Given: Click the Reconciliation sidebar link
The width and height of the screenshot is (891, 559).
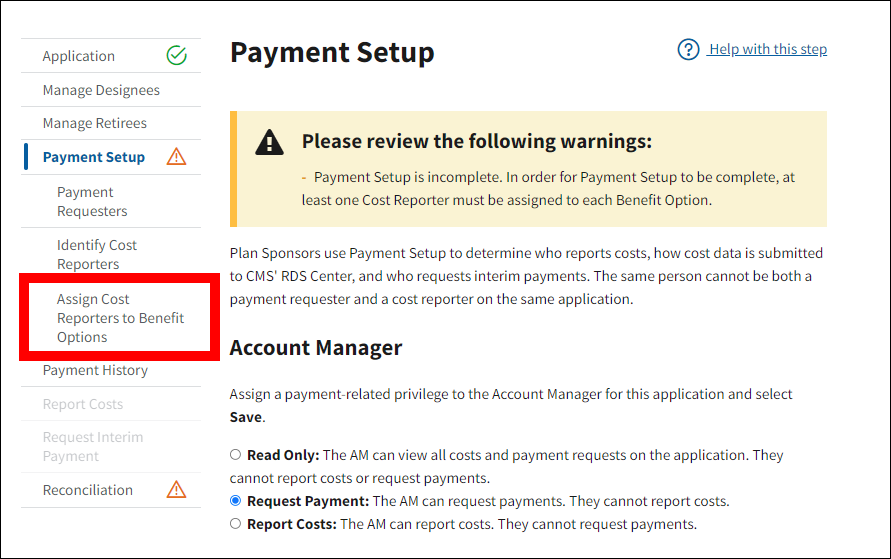Looking at the screenshot, I should coord(88,490).
